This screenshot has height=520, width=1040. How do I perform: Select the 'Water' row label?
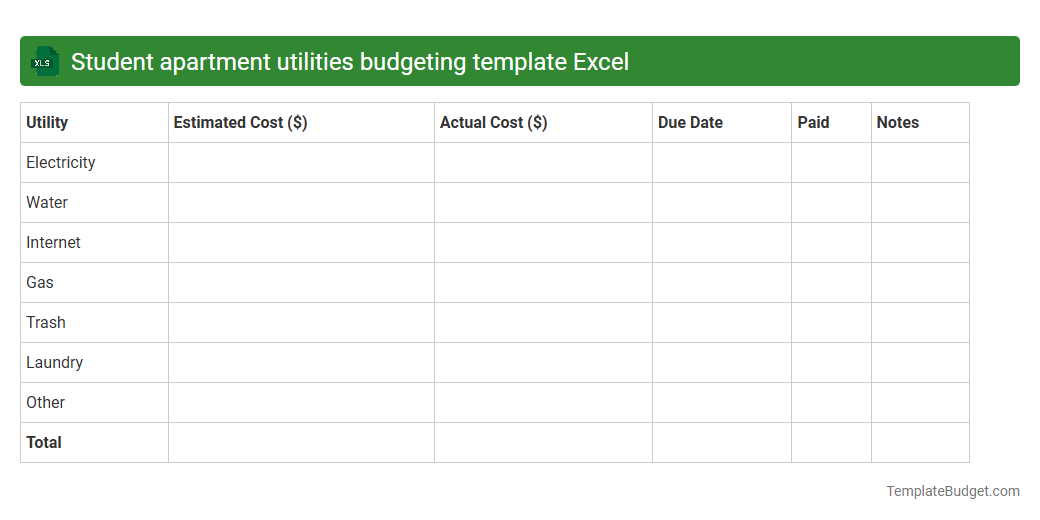[x=47, y=202]
